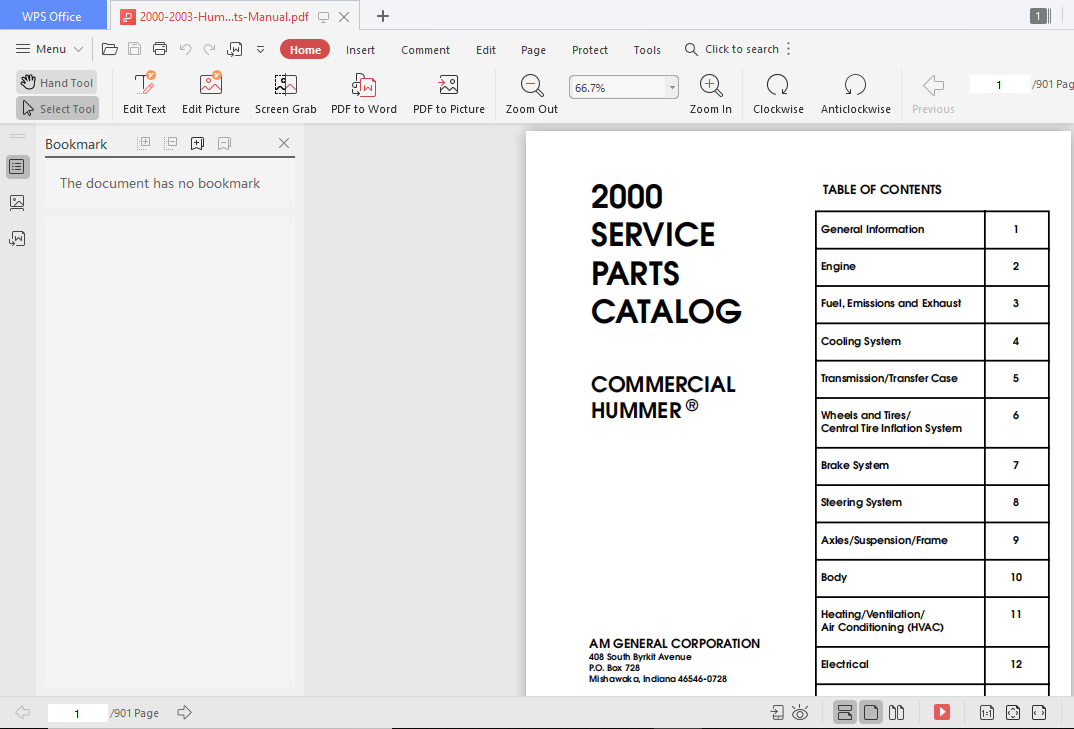Go to previous page arrow in status bar
The image size is (1074, 729).
coord(23,713)
